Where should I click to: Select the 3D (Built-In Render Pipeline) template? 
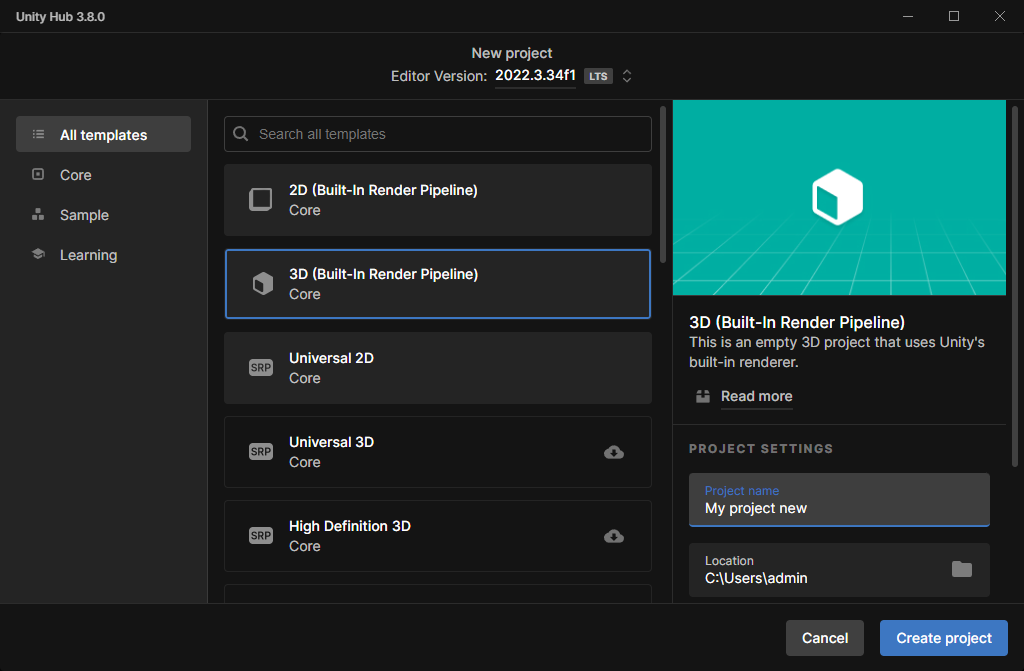[x=438, y=284]
